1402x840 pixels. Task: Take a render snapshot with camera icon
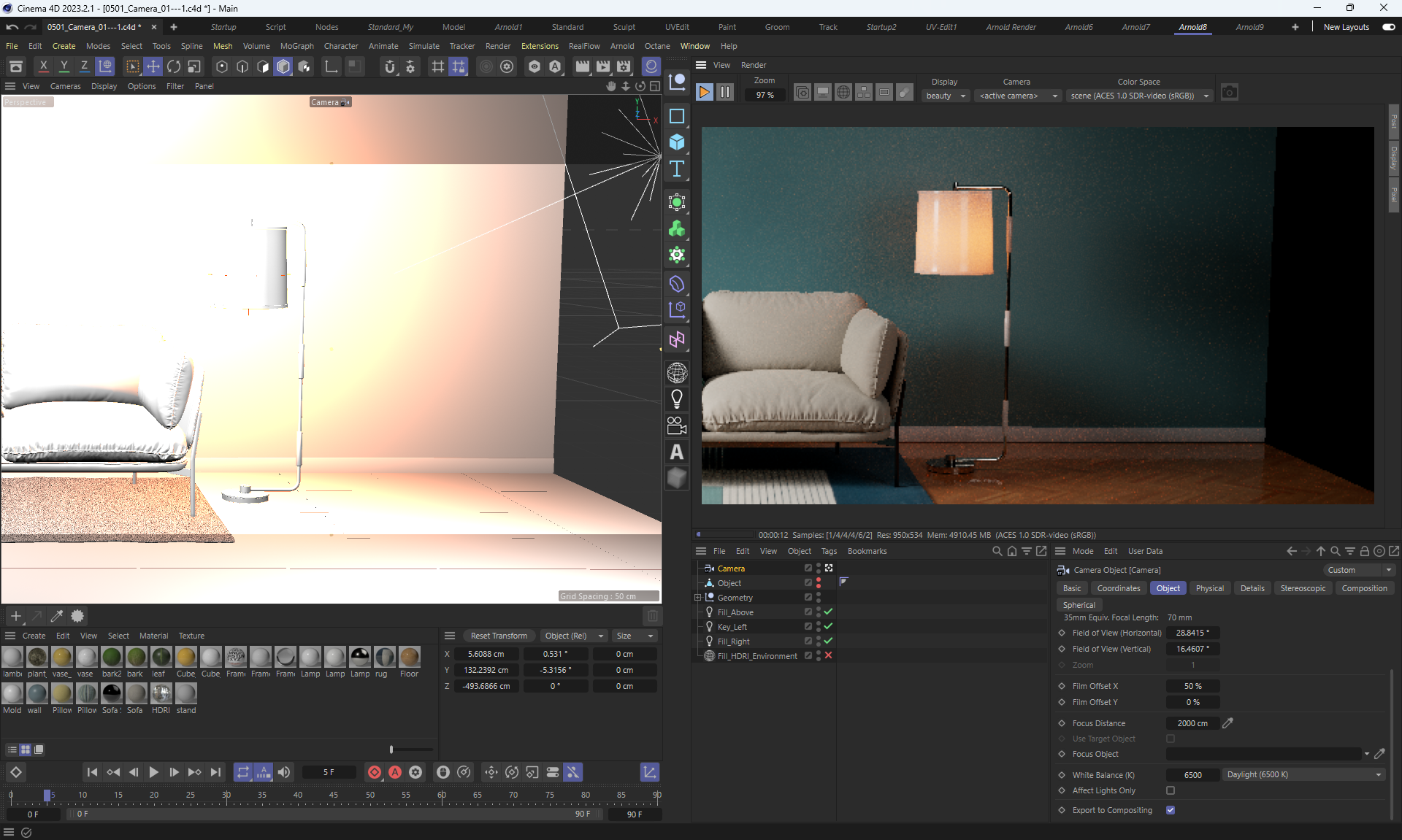click(x=1230, y=93)
